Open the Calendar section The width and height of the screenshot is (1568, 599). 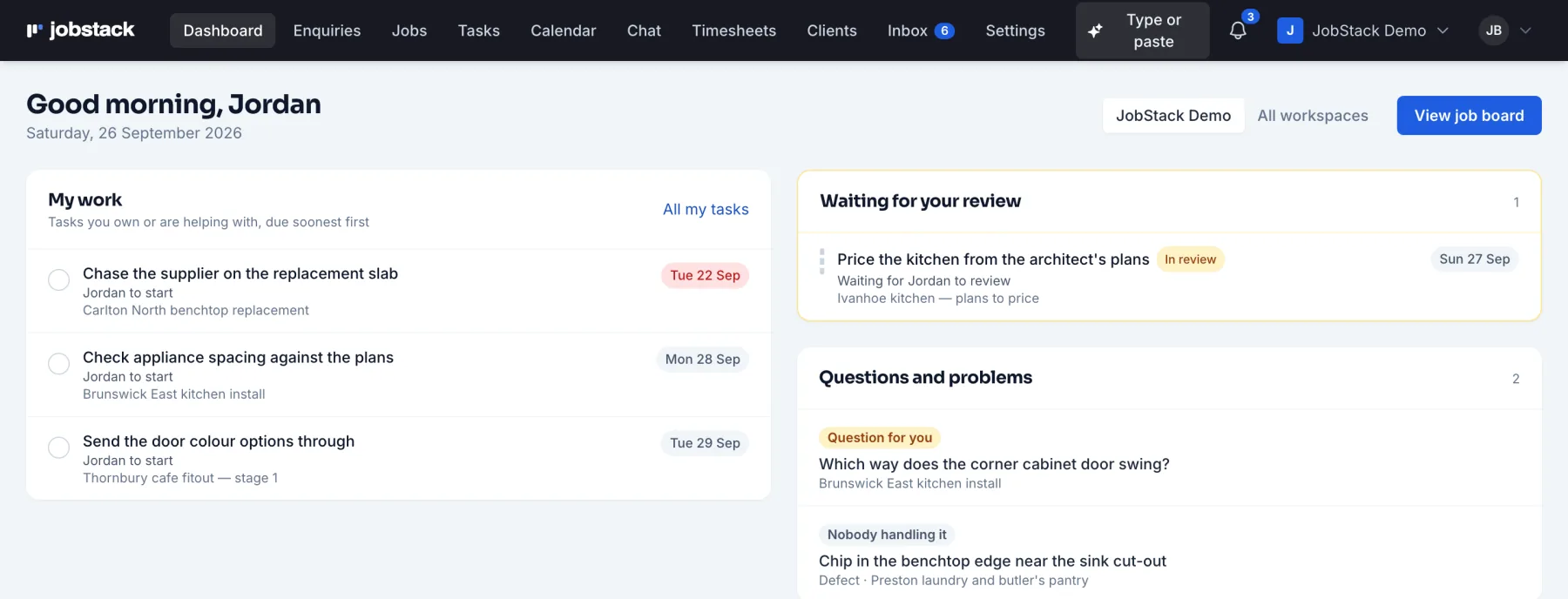tap(564, 30)
